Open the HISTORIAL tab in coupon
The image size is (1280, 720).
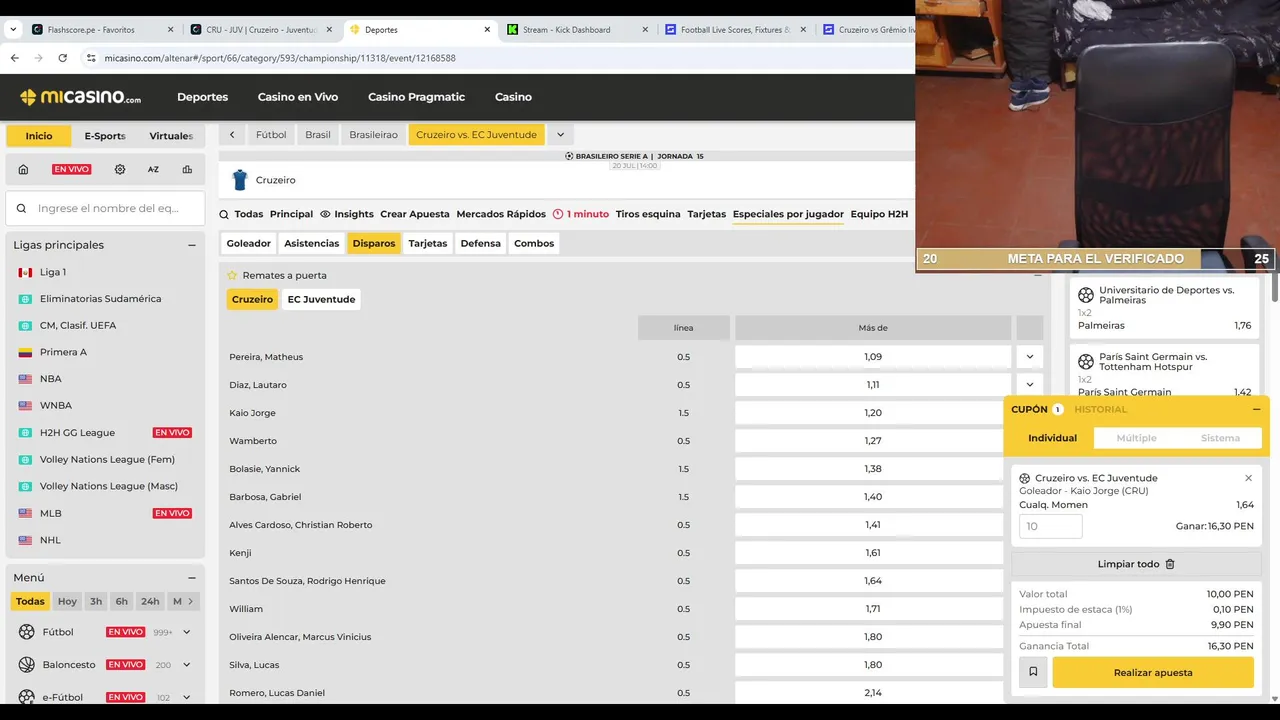[x=1100, y=409]
